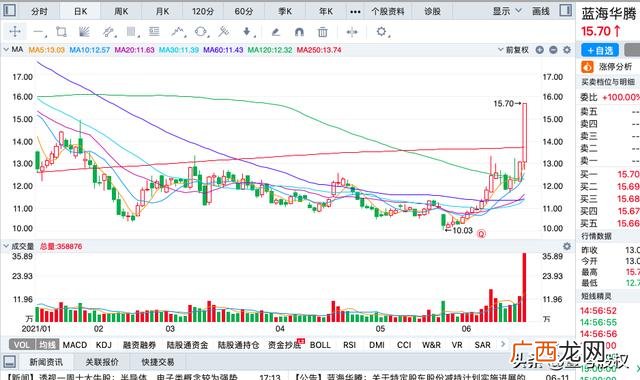Image resolution: width=640 pixels, height=380 pixels.
Task: Select the 融资融券 indicator
Action: tap(139, 345)
